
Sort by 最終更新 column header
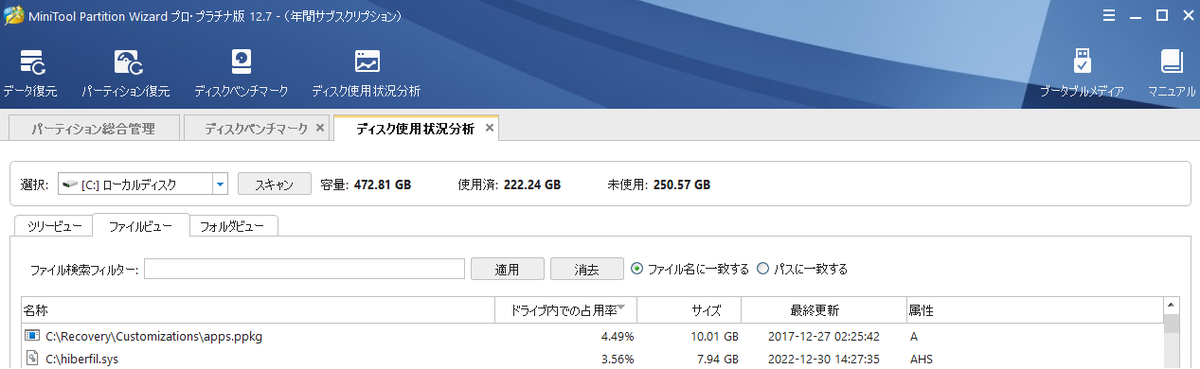coord(823,310)
